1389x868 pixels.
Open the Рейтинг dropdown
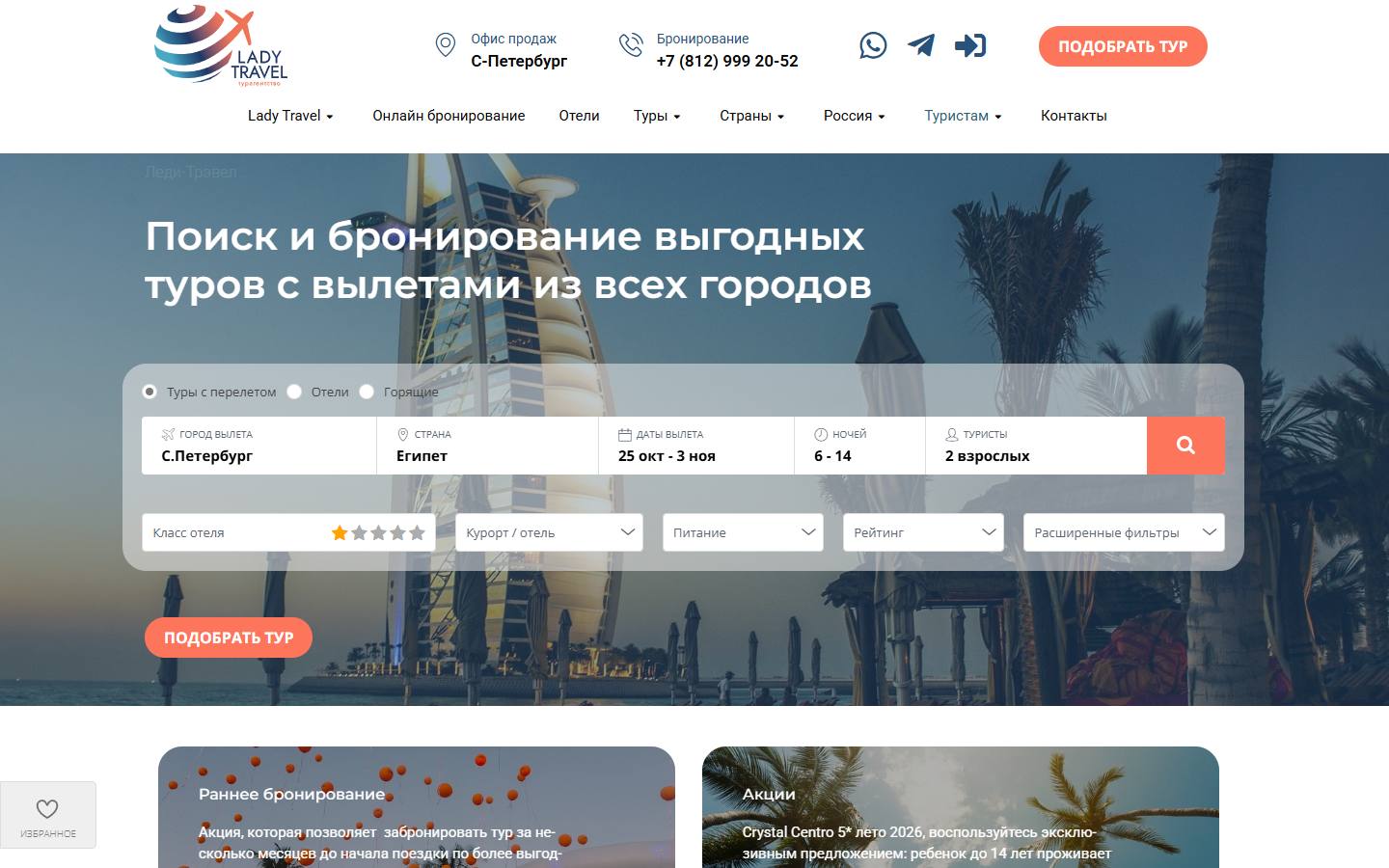coord(923,532)
